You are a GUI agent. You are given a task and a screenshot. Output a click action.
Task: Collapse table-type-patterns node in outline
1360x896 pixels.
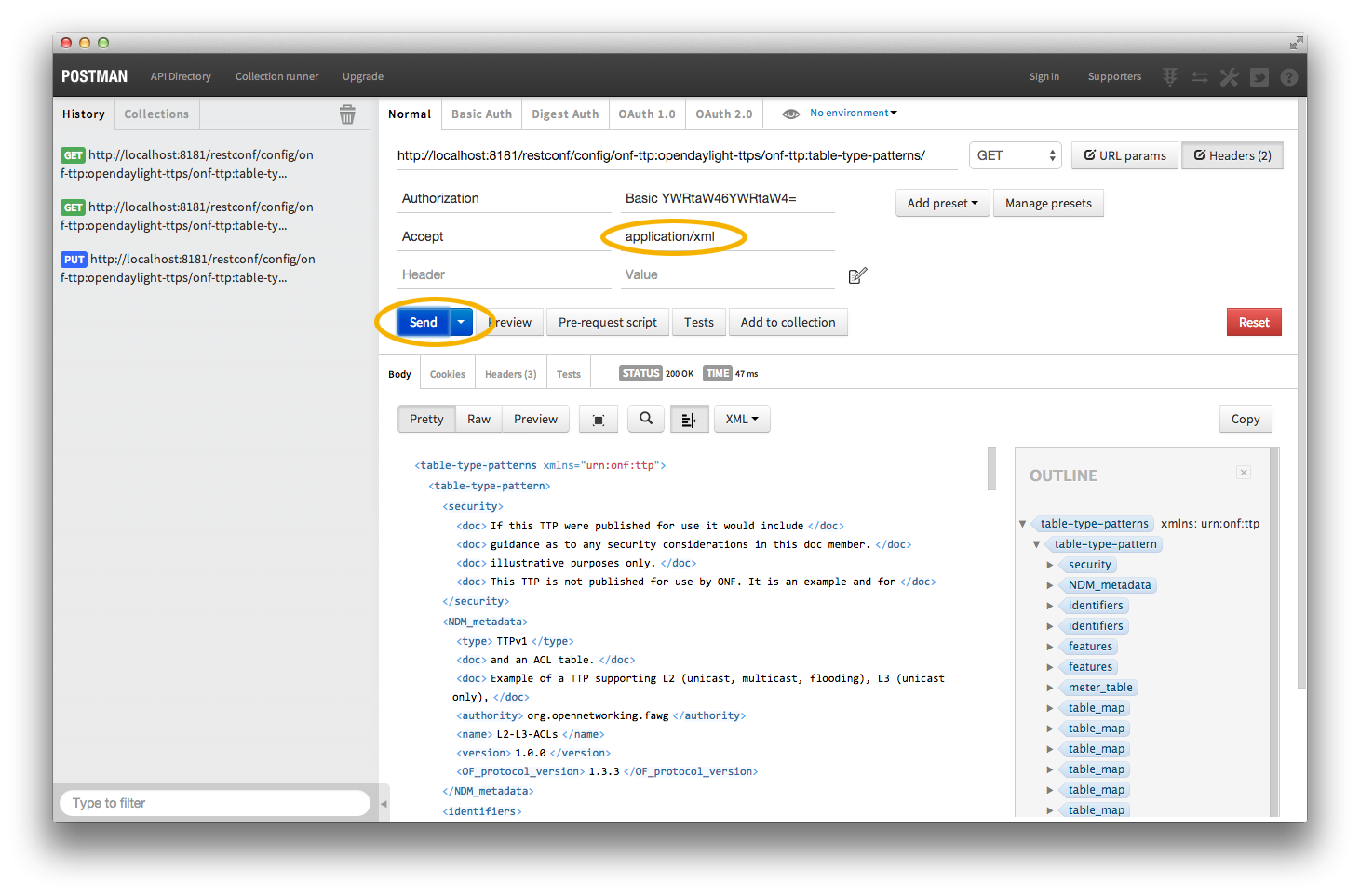point(1022,524)
